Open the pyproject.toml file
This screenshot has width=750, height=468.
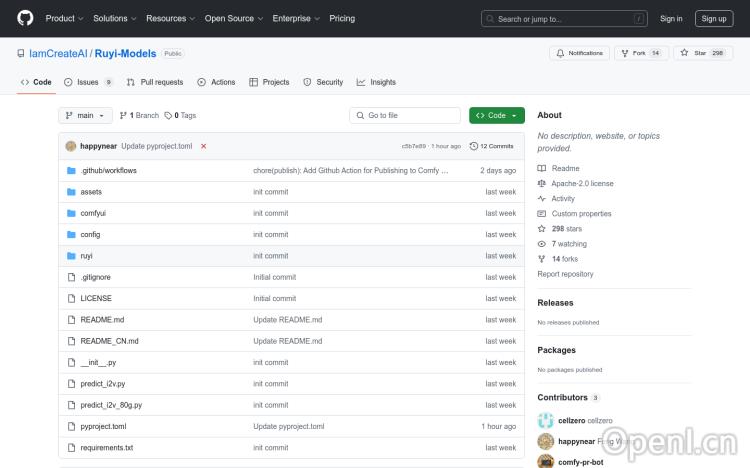103,426
